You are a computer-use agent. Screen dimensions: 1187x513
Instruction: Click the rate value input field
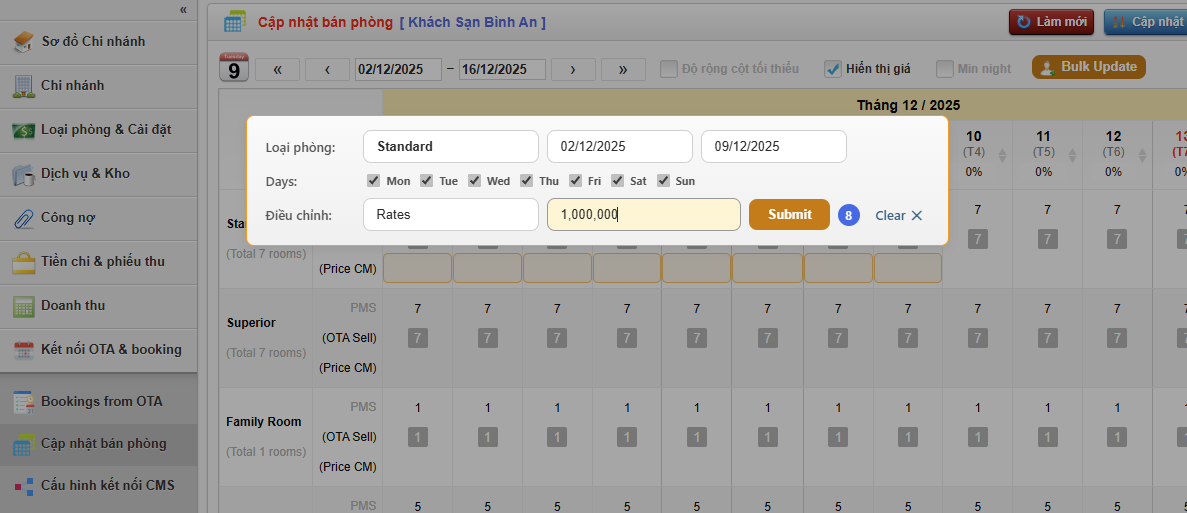643,214
